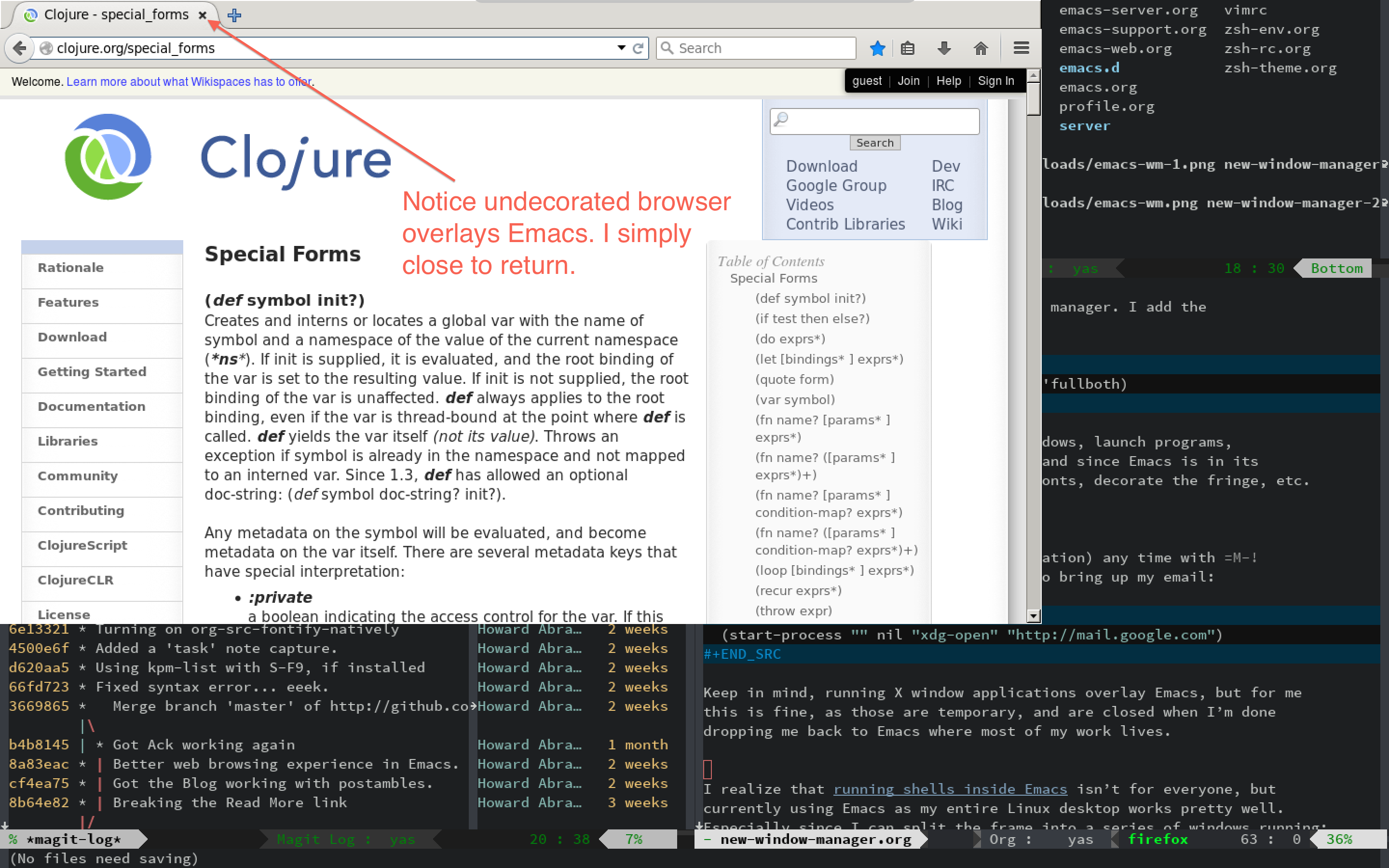Jump to (var symbol) in contents
The width and height of the screenshot is (1389, 868).
click(x=794, y=400)
